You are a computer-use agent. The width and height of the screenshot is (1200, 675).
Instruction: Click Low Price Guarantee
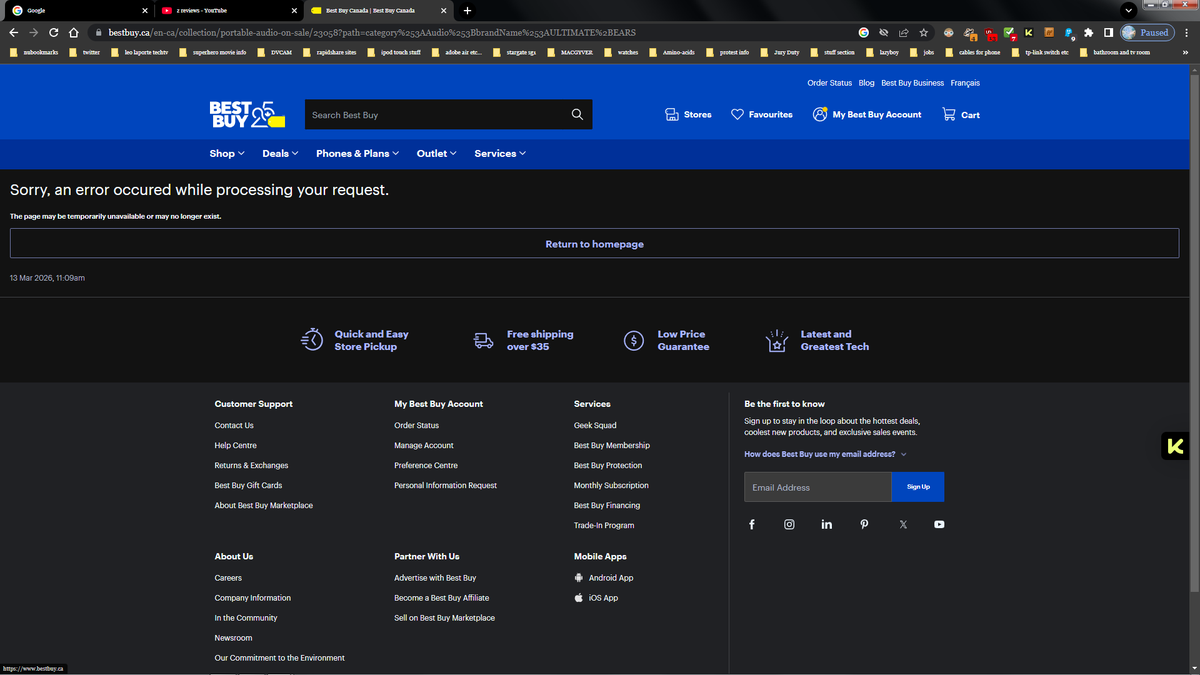point(666,340)
